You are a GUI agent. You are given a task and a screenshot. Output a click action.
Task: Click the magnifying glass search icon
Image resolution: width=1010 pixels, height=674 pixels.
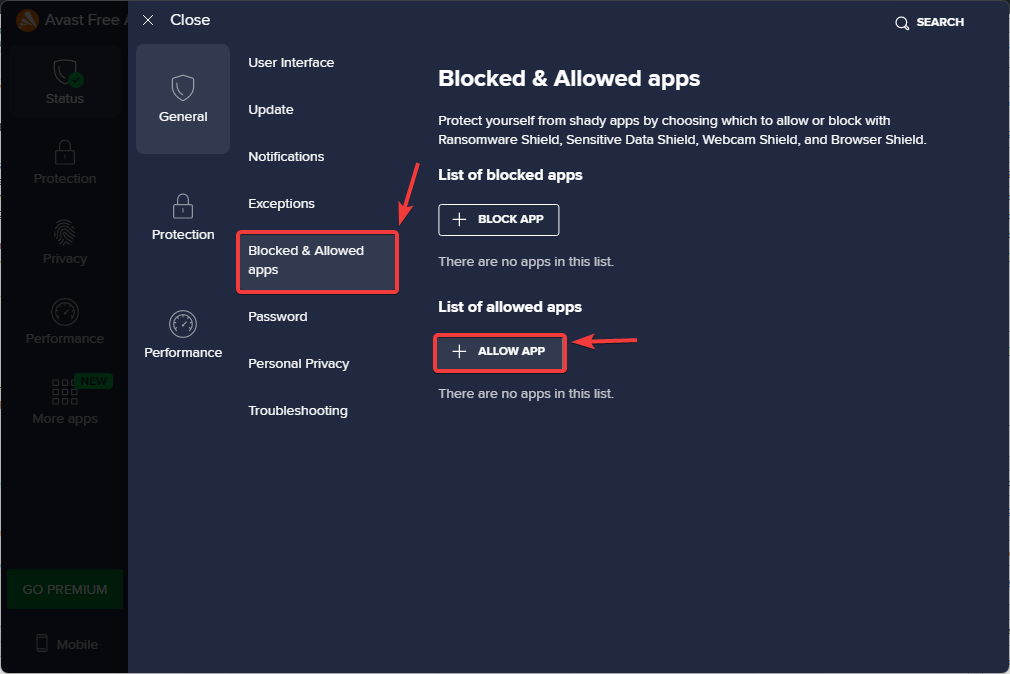pyautogui.click(x=902, y=23)
